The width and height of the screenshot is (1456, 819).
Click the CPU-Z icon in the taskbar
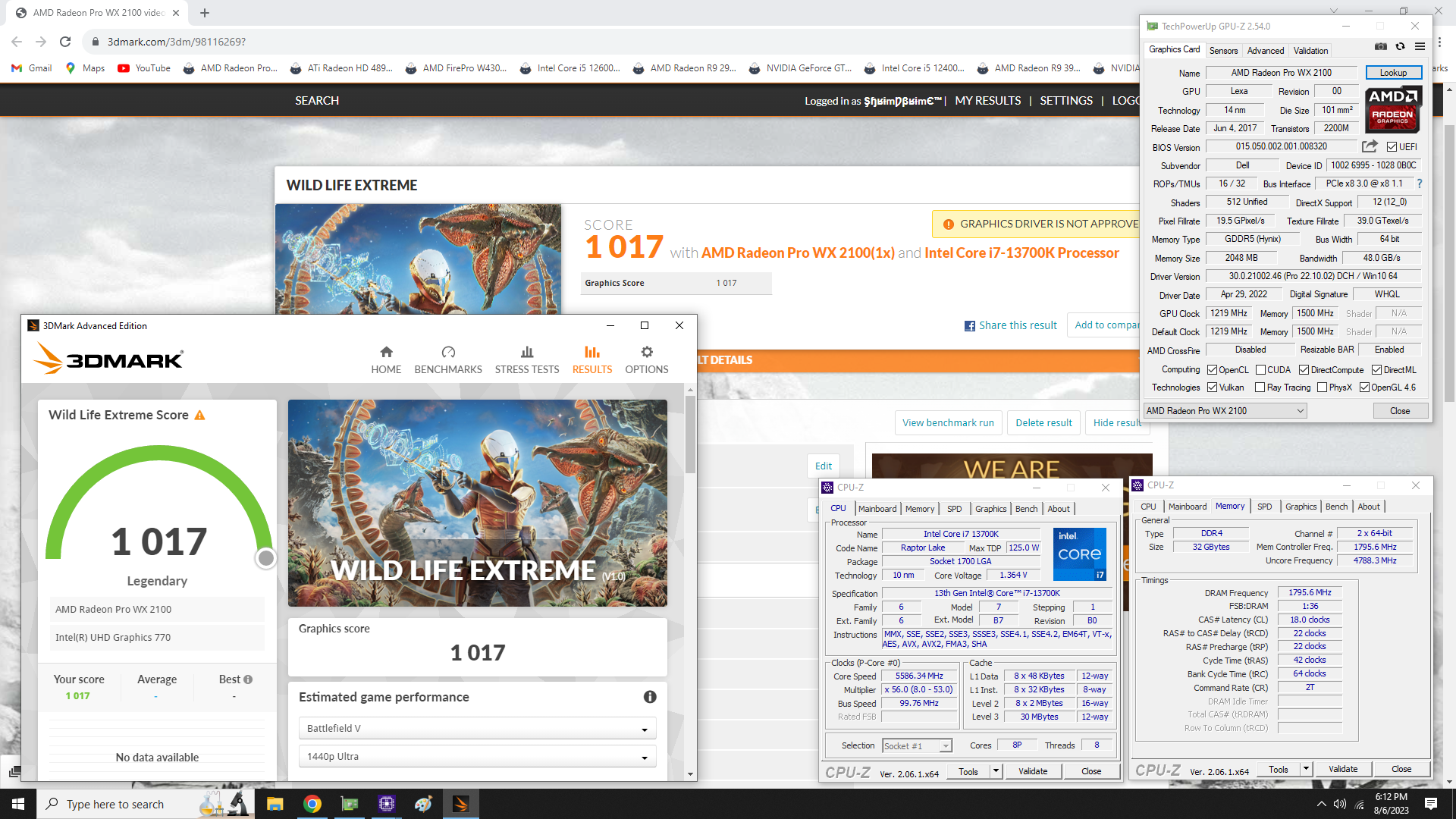click(x=386, y=804)
